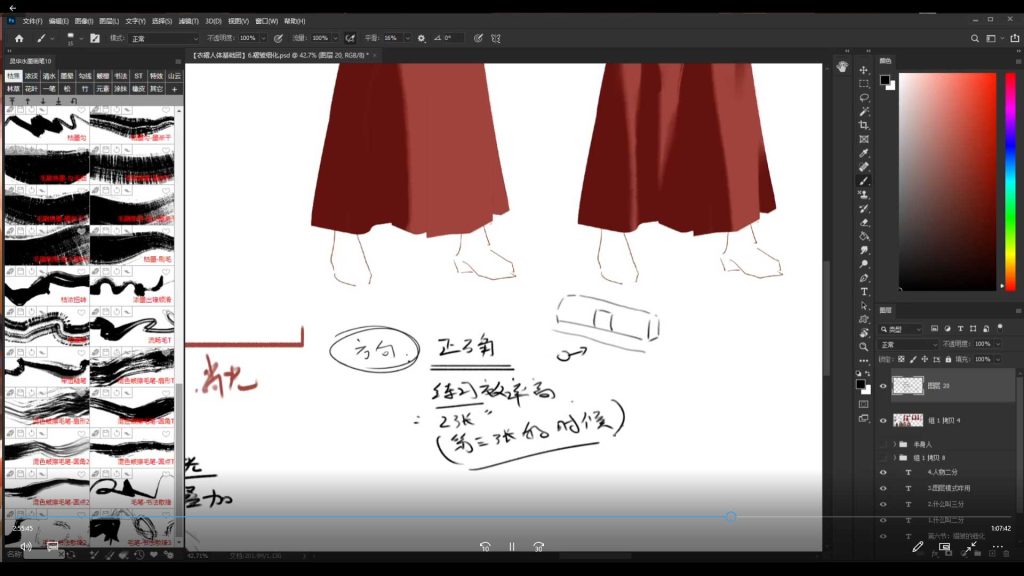Screen dimensions: 1024x576
Task: Select the Zoom tool in the toolbox
Action: coord(863,347)
